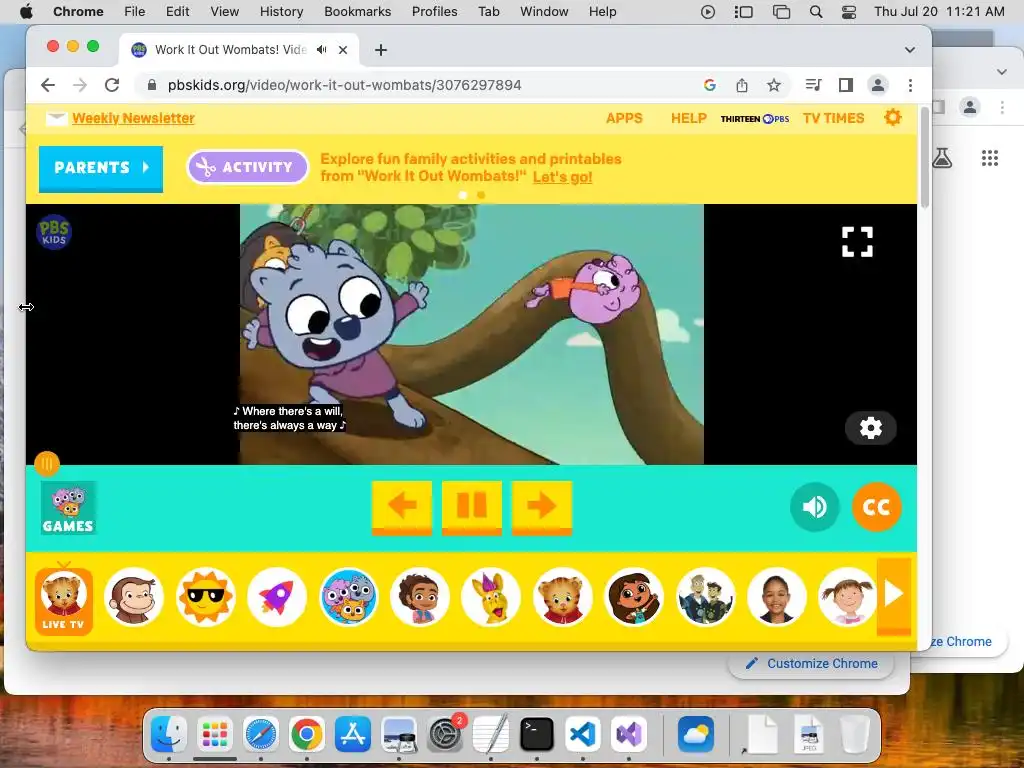
Task: Follow the Let's go! link
Action: coord(562,177)
